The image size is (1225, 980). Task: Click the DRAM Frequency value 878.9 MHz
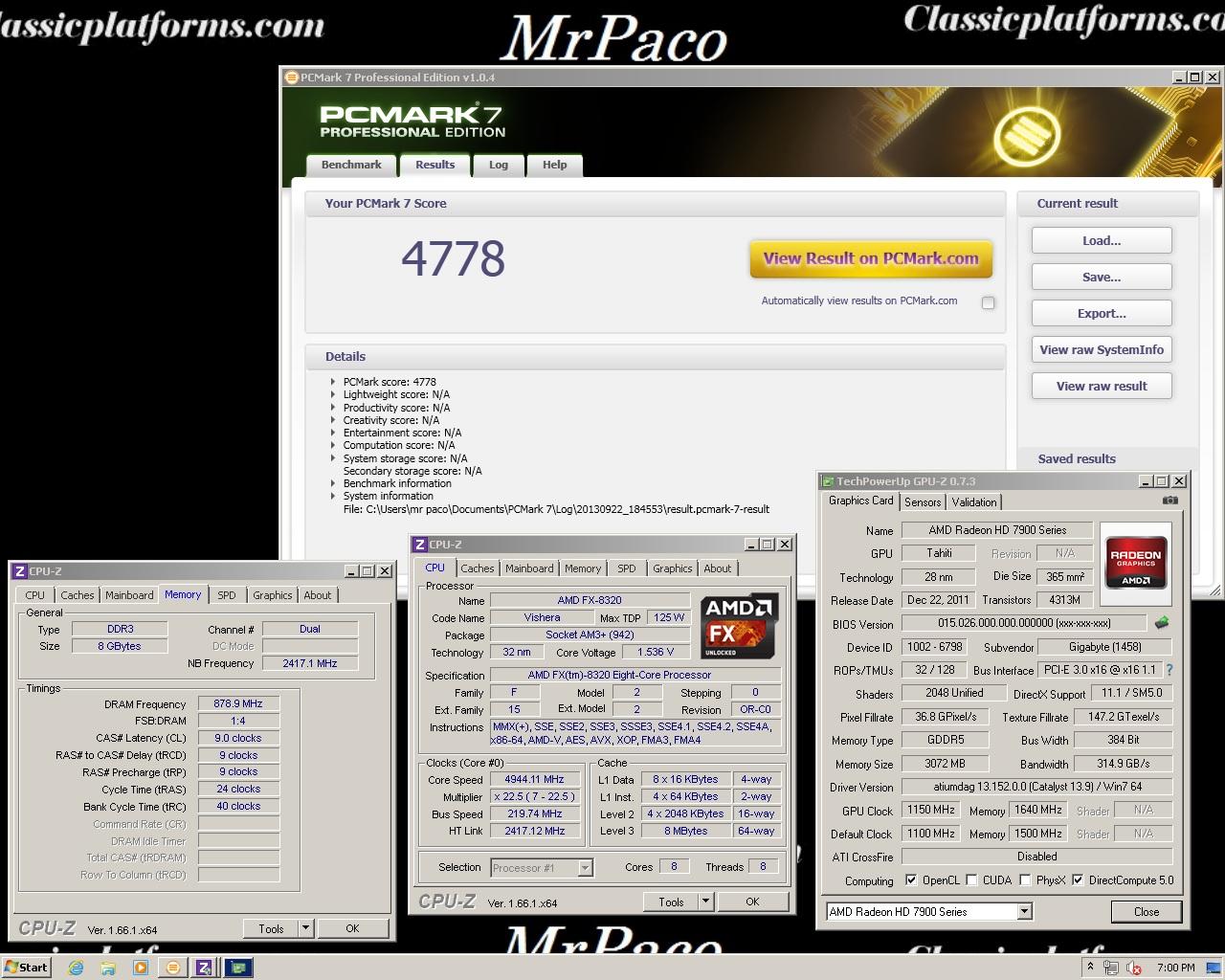238,703
